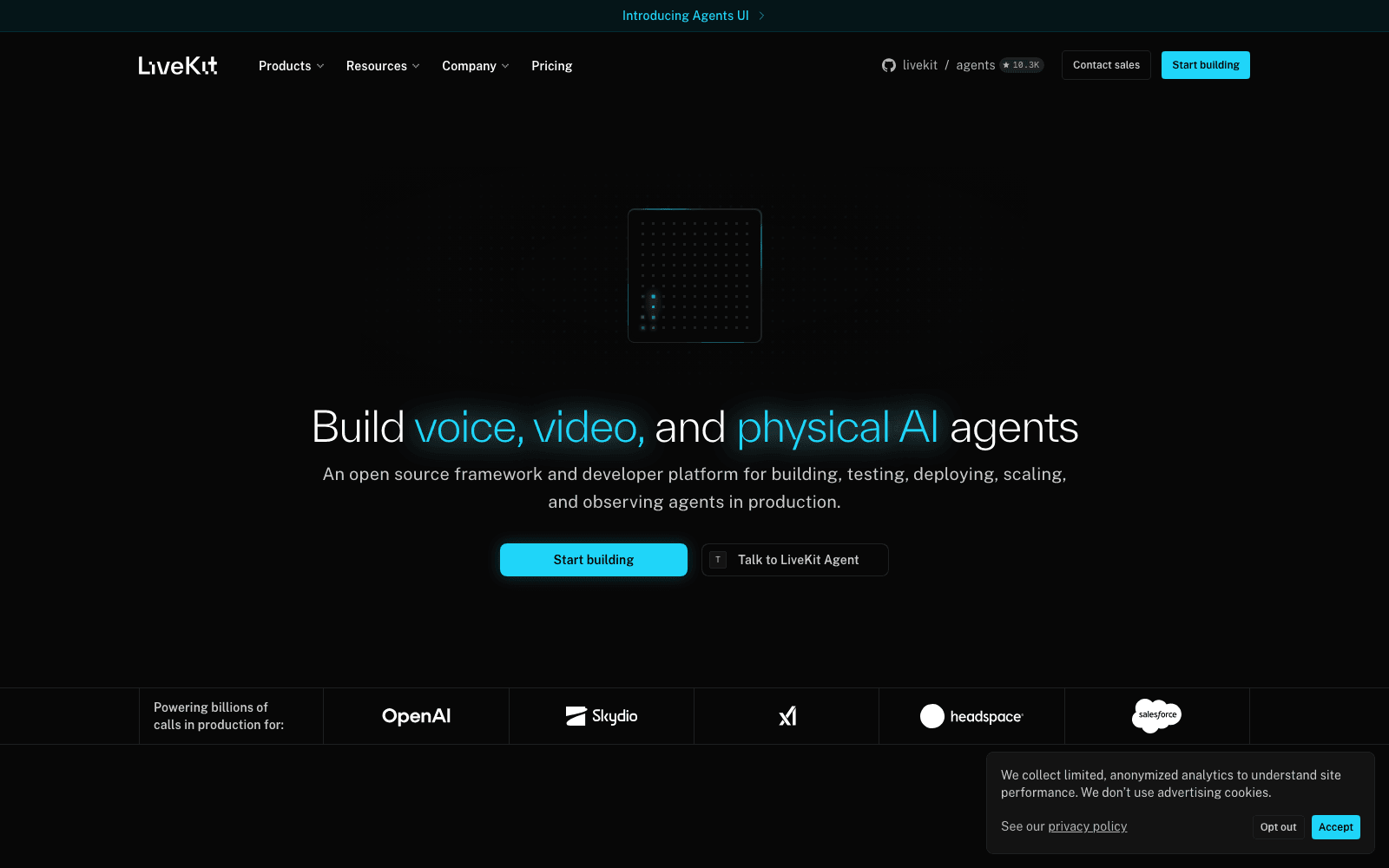The width and height of the screenshot is (1389, 868).
Task: Opt out of analytics cookies
Action: point(1278,827)
